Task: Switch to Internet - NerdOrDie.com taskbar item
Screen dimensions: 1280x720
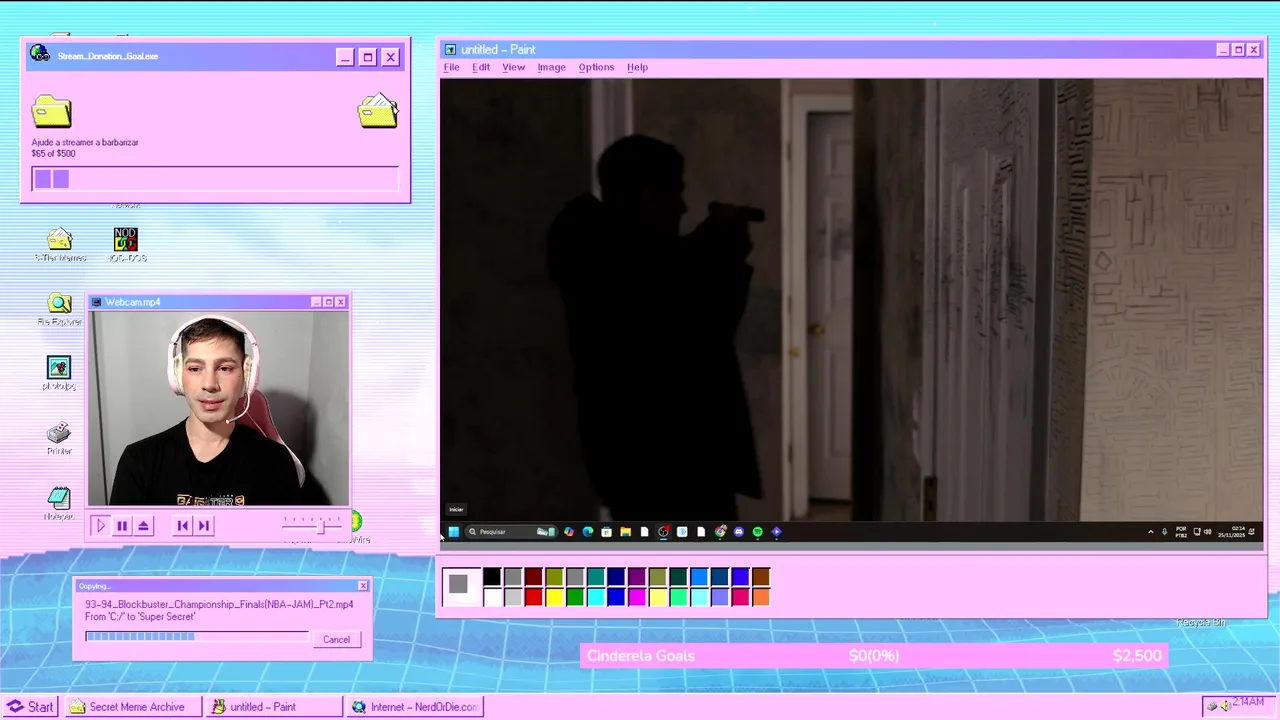Action: click(415, 706)
